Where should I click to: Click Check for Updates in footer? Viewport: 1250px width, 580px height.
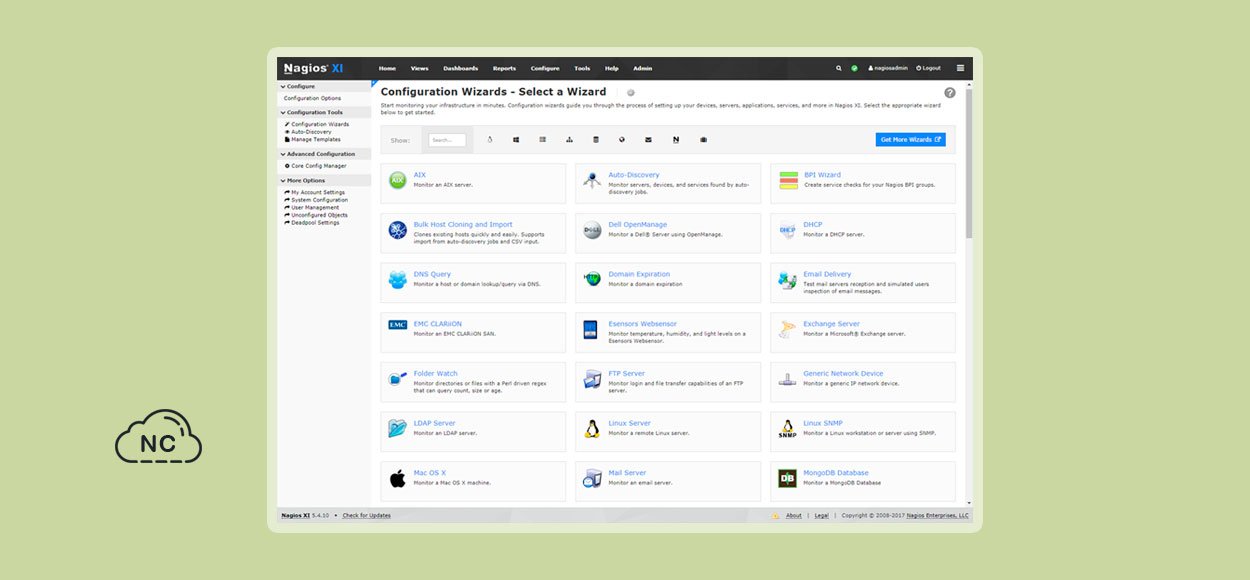point(367,516)
